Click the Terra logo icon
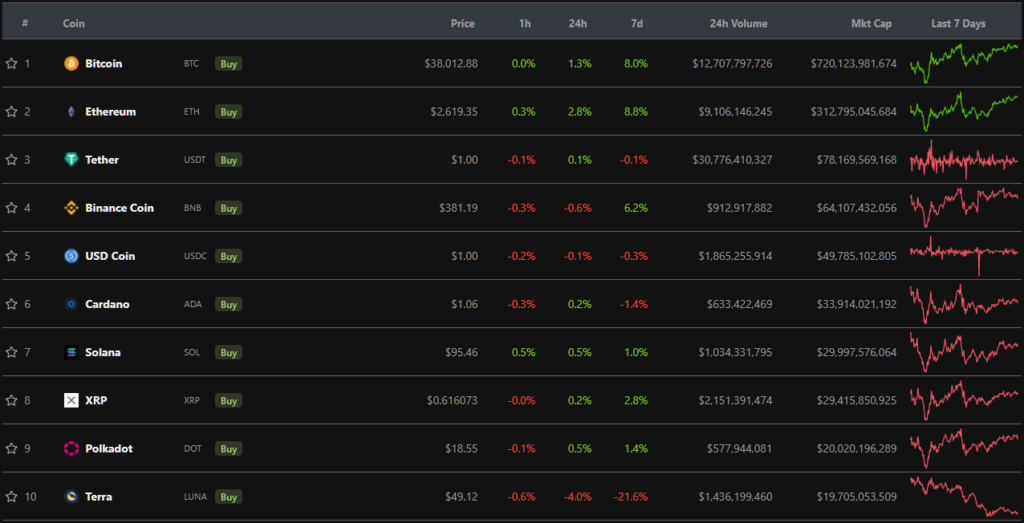This screenshot has width=1024, height=523. click(71, 496)
